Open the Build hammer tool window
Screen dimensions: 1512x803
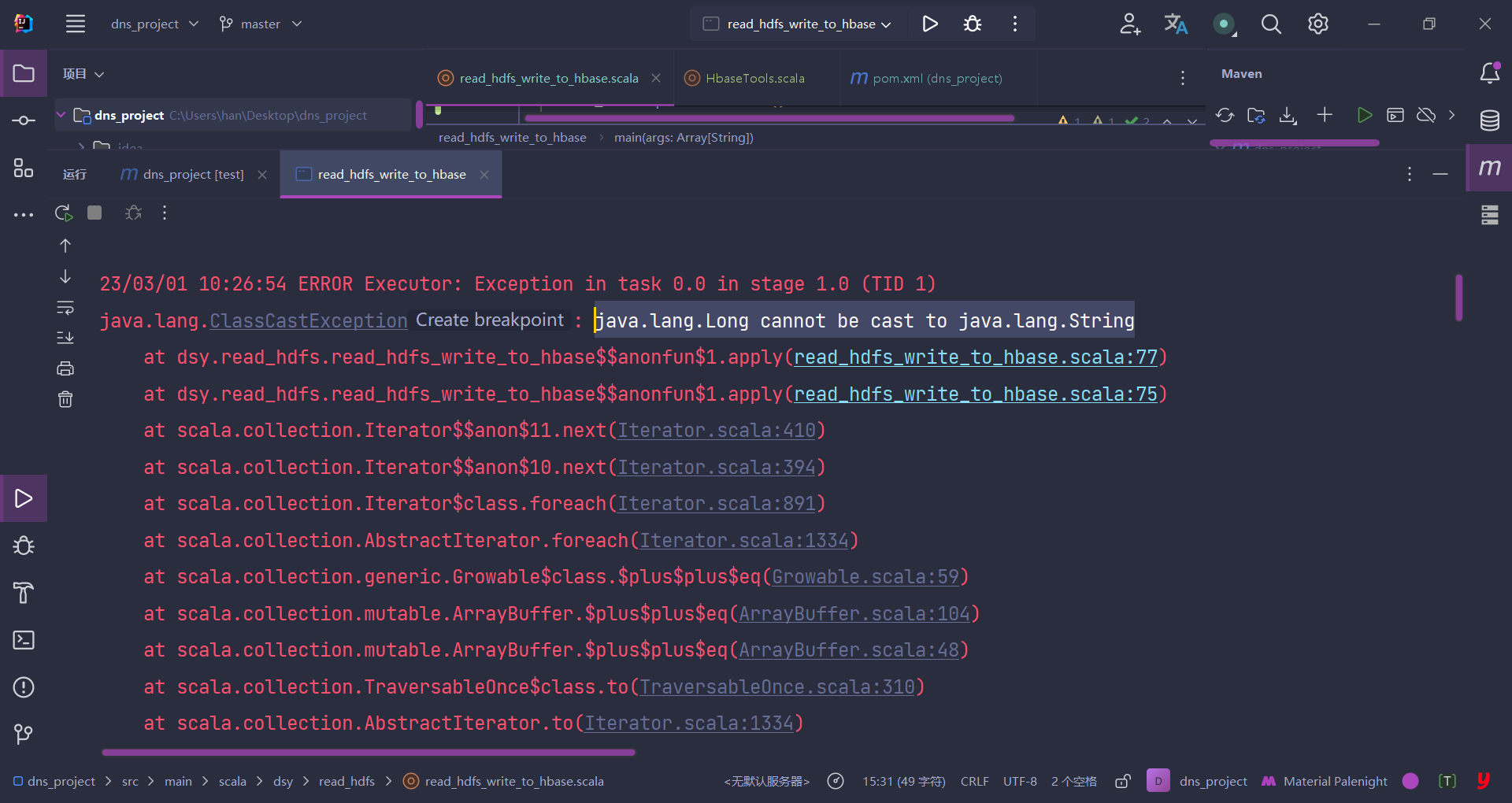[24, 593]
